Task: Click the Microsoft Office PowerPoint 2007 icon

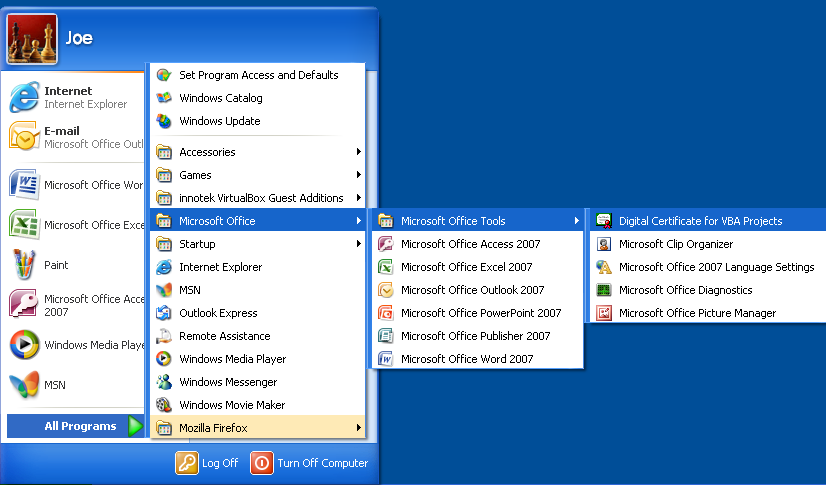Action: (386, 313)
